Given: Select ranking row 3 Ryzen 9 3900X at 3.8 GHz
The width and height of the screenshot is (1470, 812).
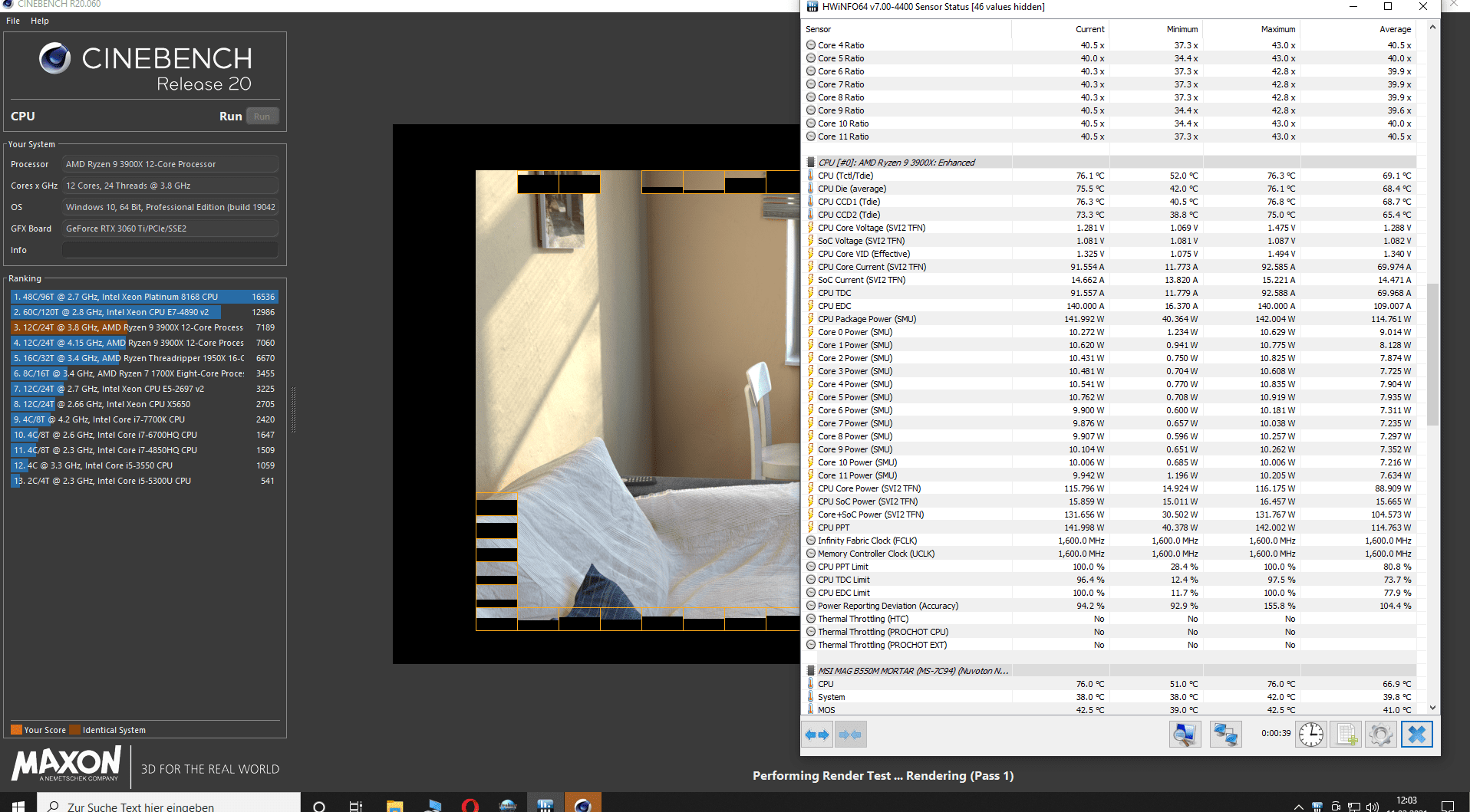Looking at the screenshot, I should [x=144, y=327].
